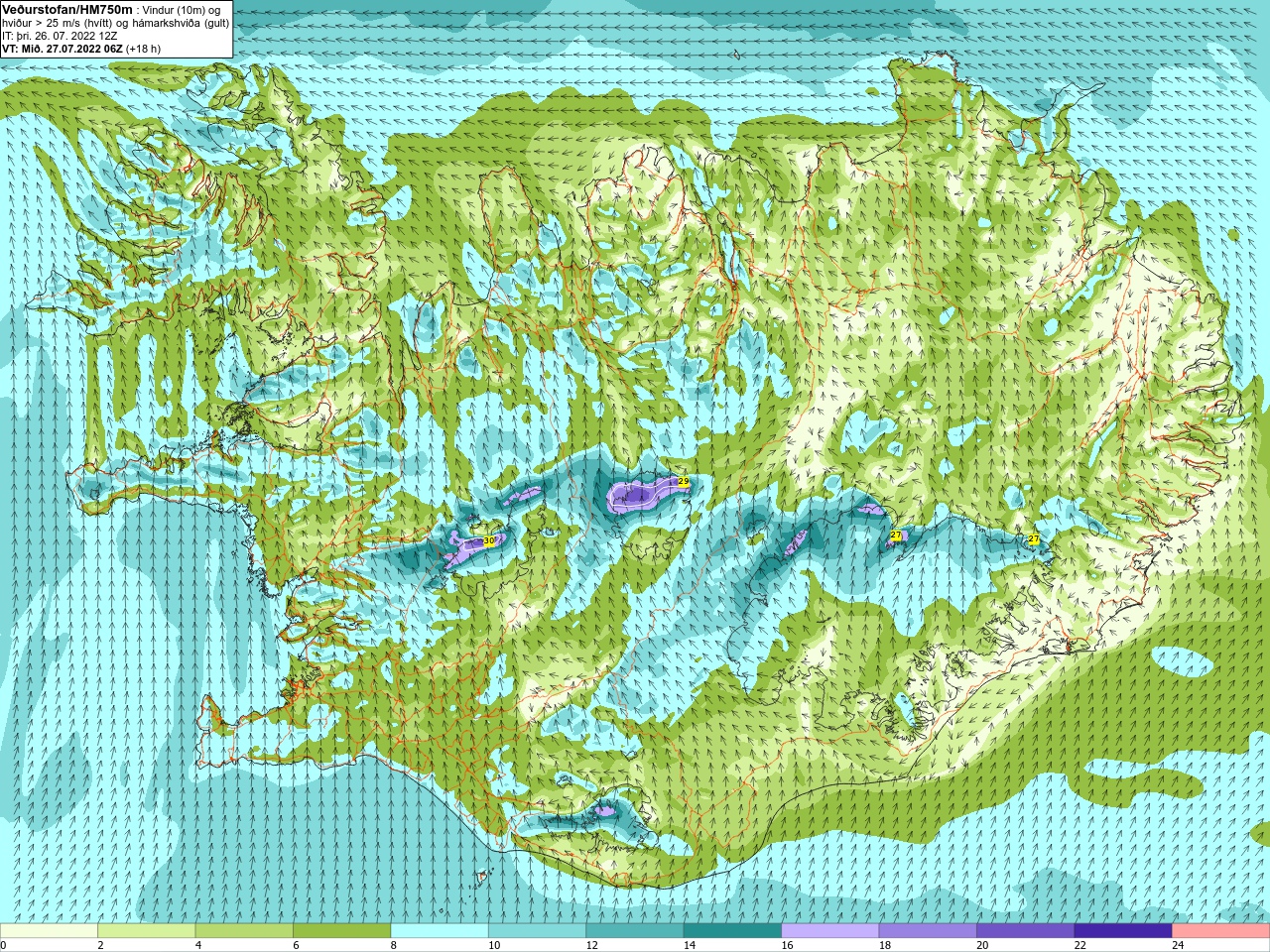Pick the light green 4–6 m/s legend swatch
Image resolution: width=1270 pixels, height=952 pixels.
[244, 931]
